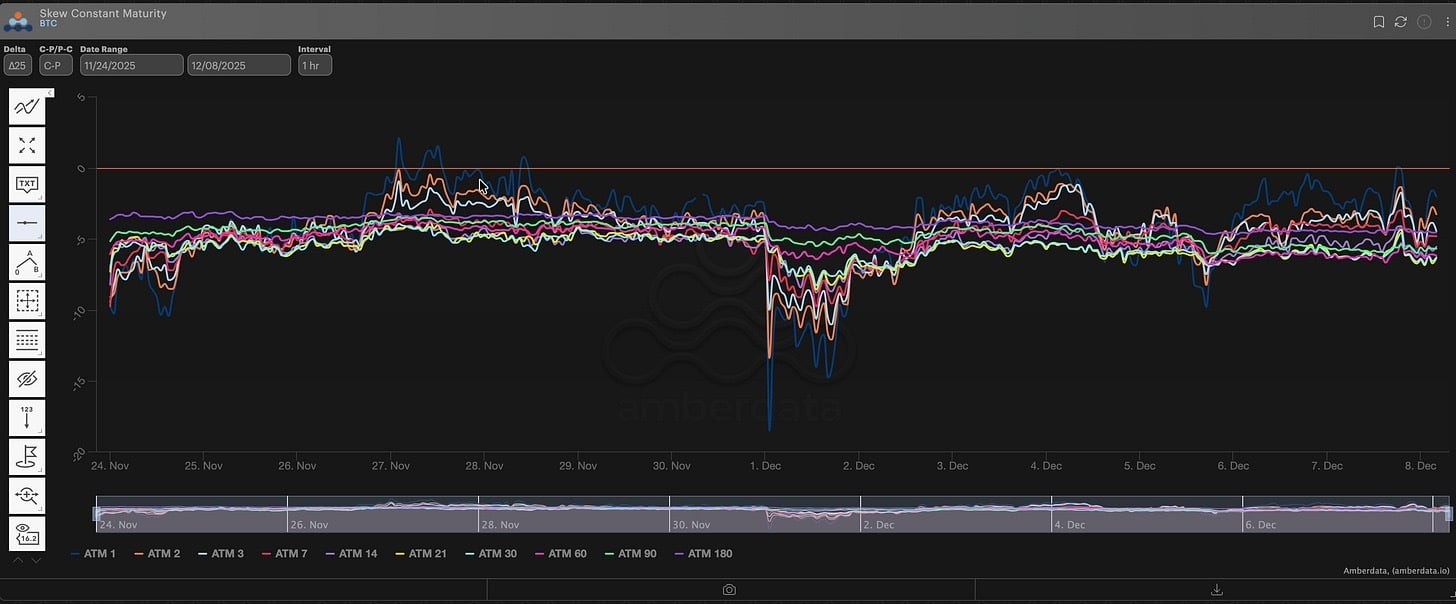Click the info icon in the top bar
This screenshot has height=604, width=1456.
click(x=1421, y=21)
